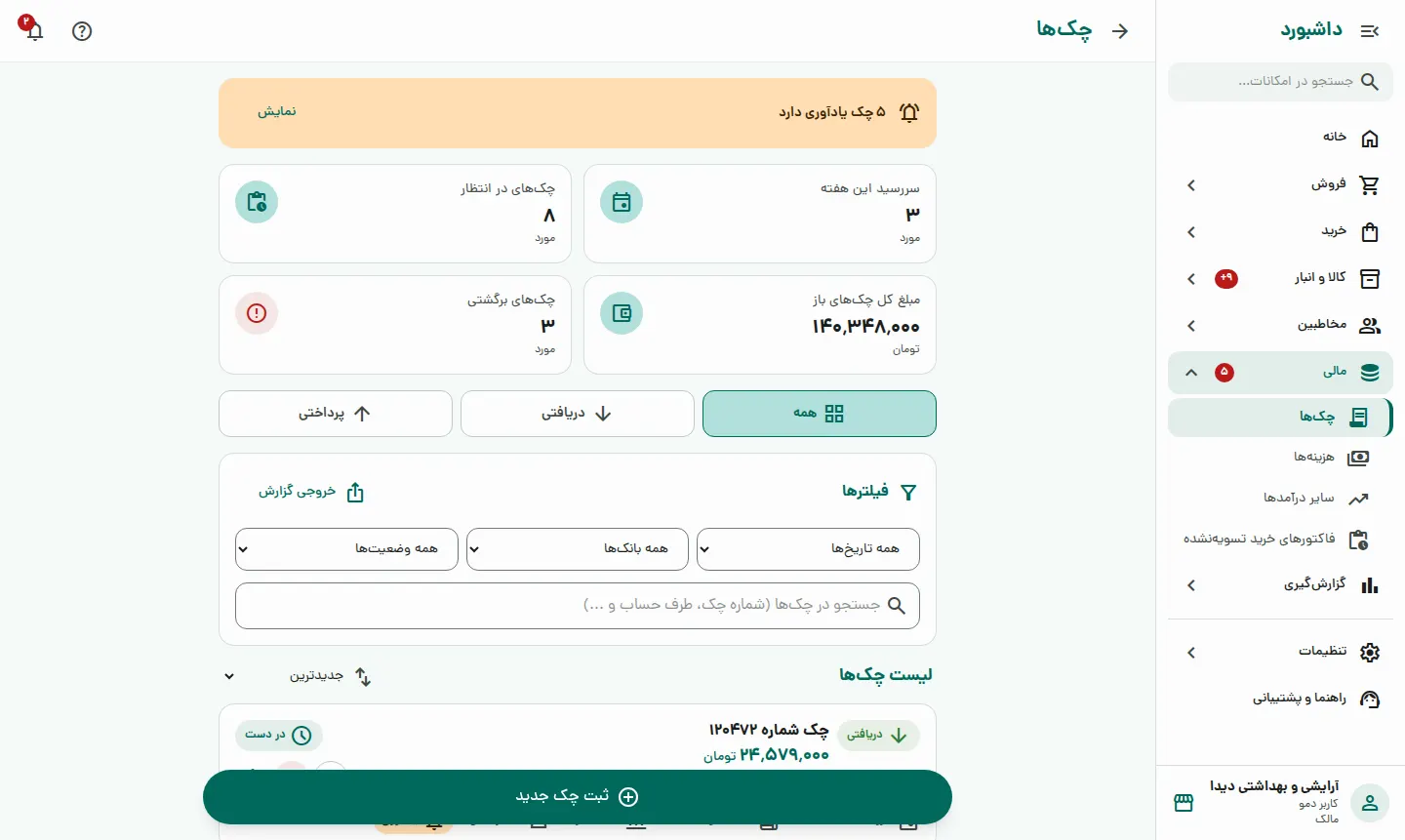The height and width of the screenshot is (840, 1405).
Task: Click the wallet icon on مبلغ کل چک‌های باز card
Action: pyautogui.click(x=622, y=313)
